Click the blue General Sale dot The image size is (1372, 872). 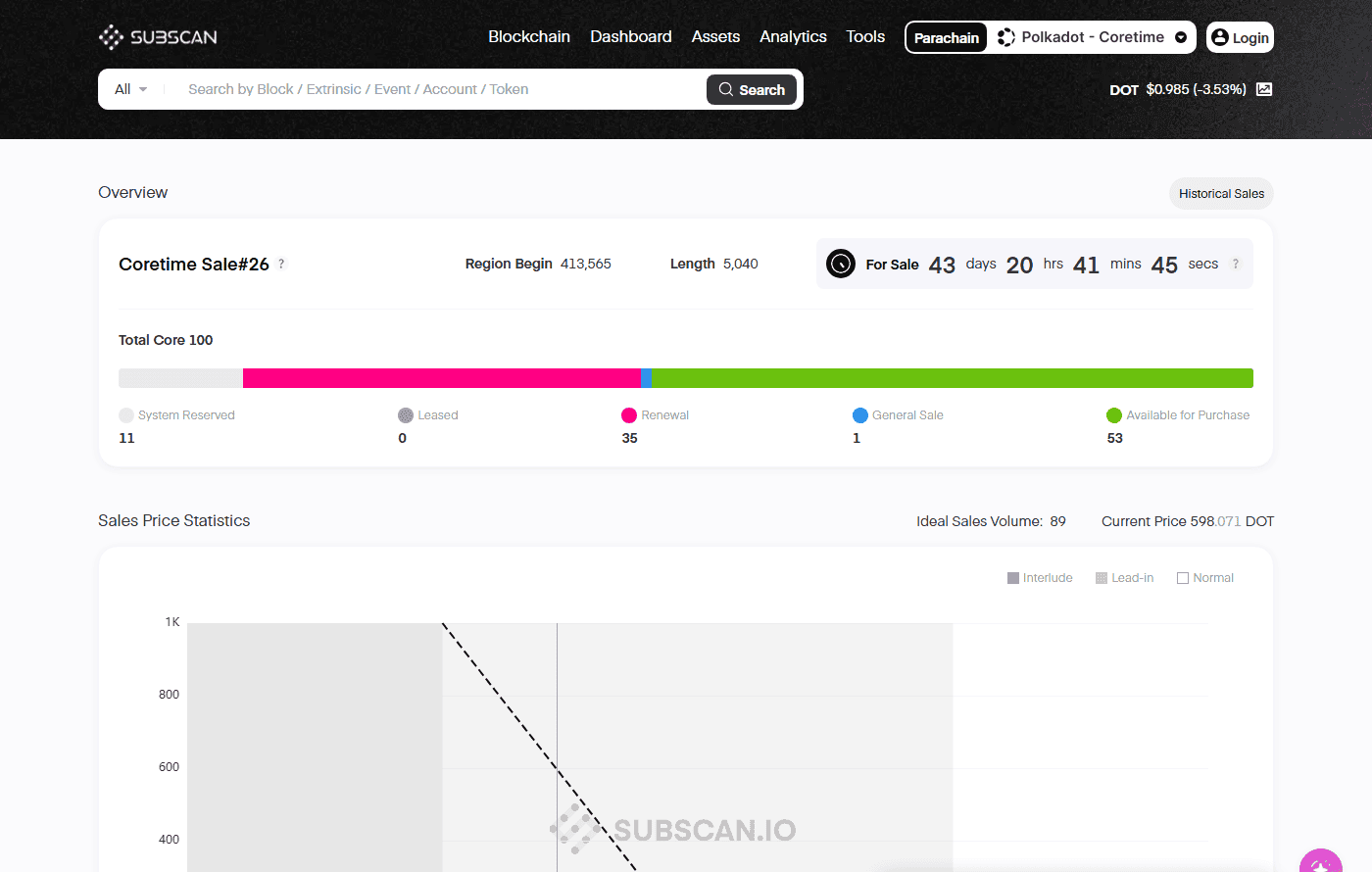coord(860,415)
